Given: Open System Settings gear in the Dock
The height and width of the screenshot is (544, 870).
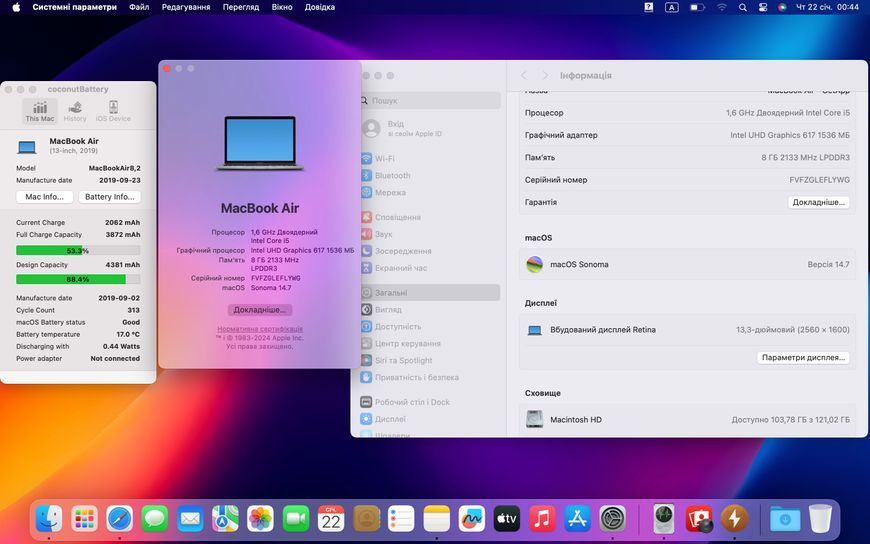Looking at the screenshot, I should [x=613, y=519].
